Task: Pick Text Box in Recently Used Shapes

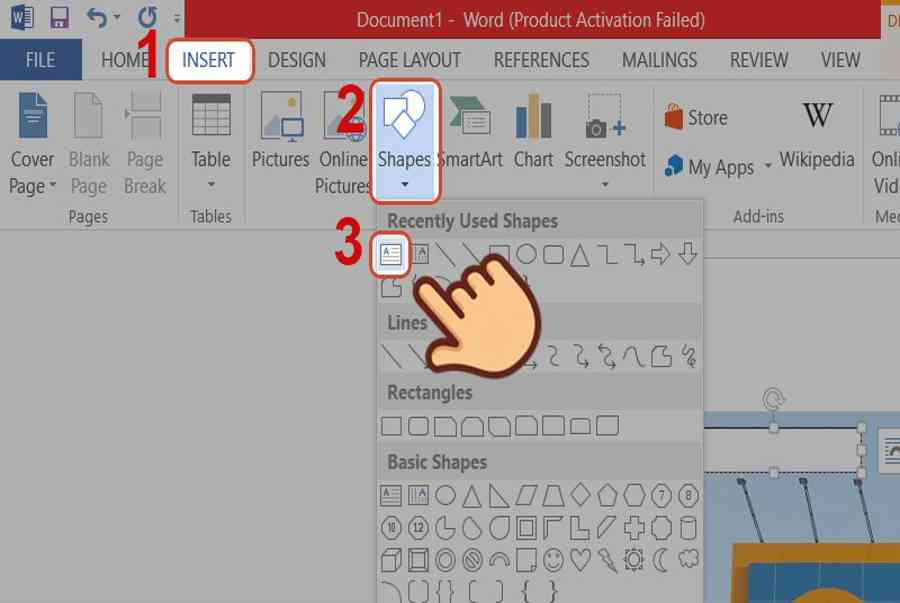Action: tap(391, 254)
